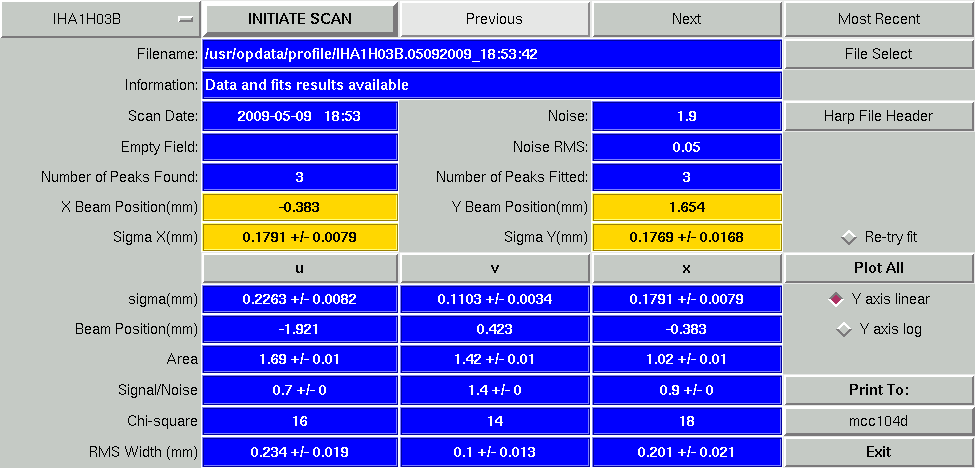Select the mcc104d printer button
975x468 pixels.
[879, 421]
